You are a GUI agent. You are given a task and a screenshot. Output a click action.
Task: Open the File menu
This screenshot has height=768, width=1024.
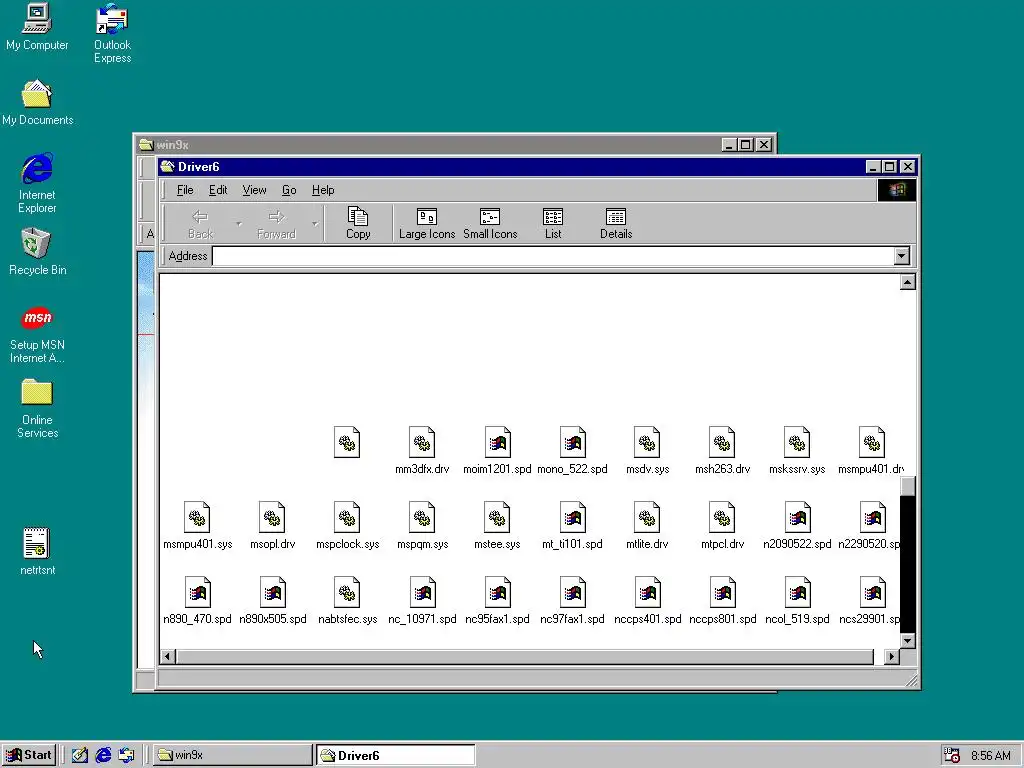click(x=185, y=190)
